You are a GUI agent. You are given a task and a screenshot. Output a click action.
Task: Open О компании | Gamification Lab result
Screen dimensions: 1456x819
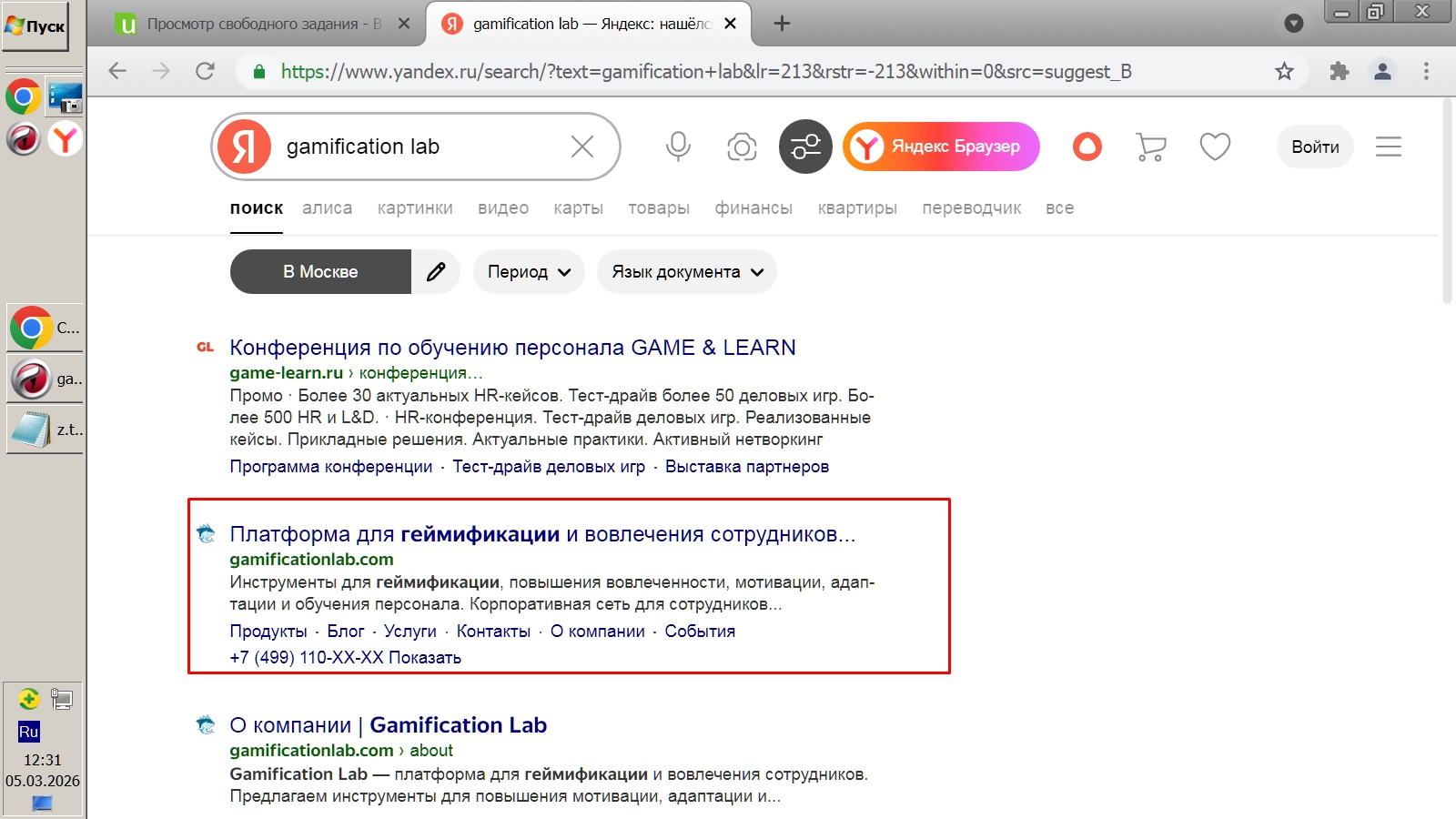[388, 725]
